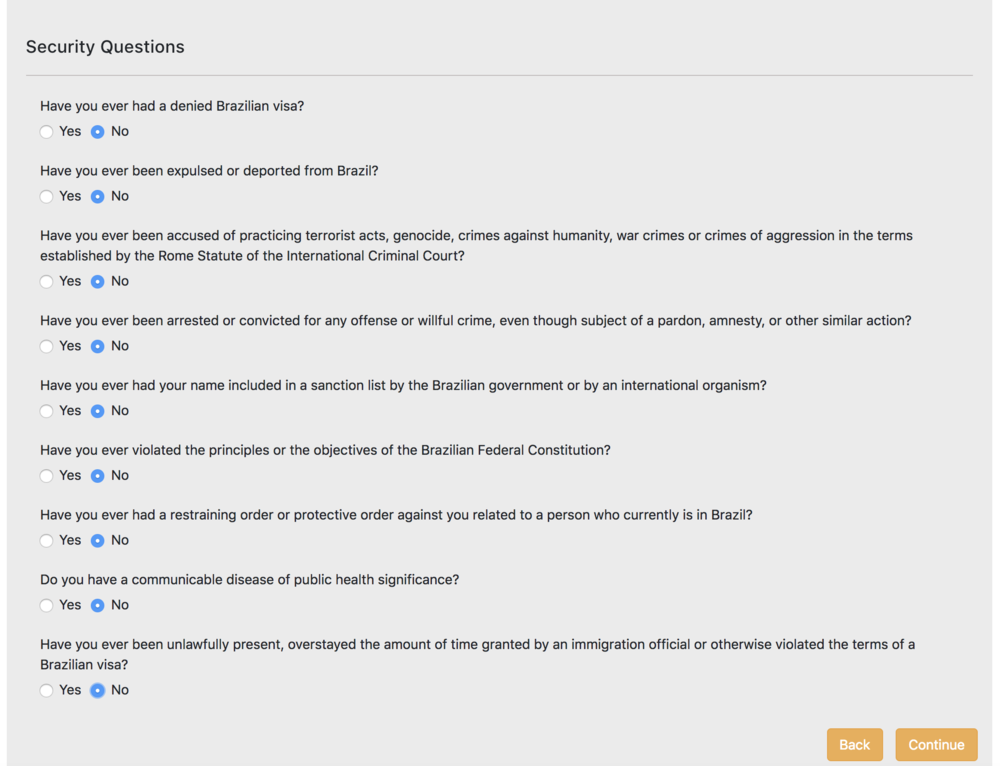Pick No for sanction list inclusion question
Viewport: 1000px width, 766px height.
(98, 411)
